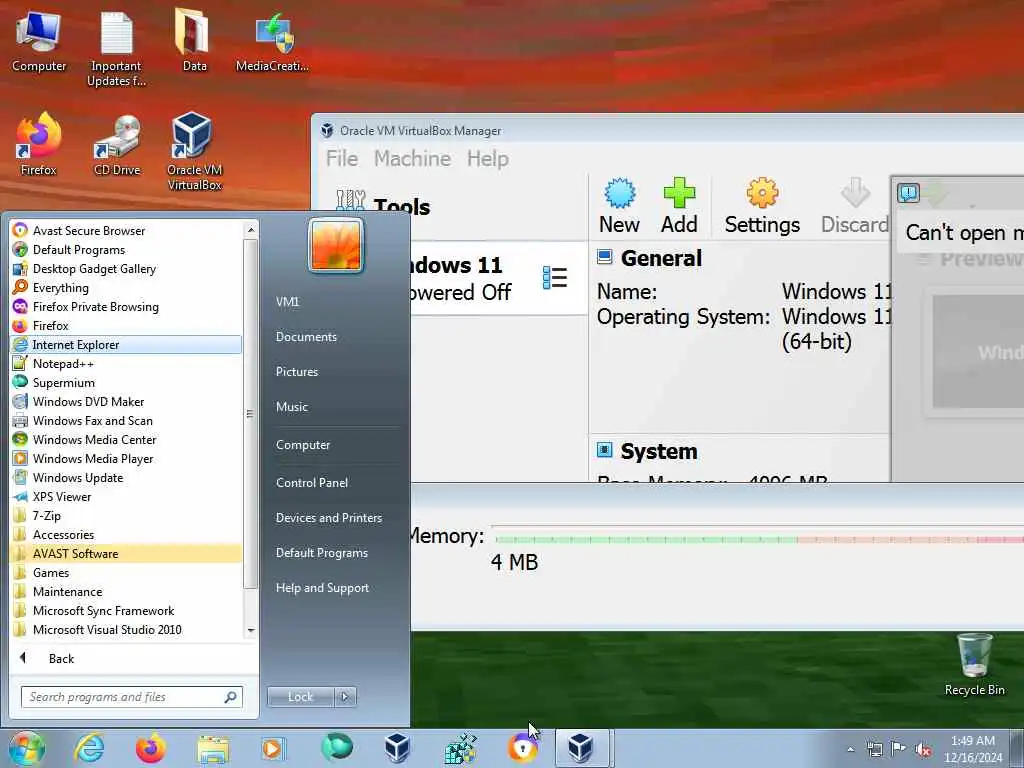Open Computer desktop icon
The image size is (1024, 768).
click(39, 42)
